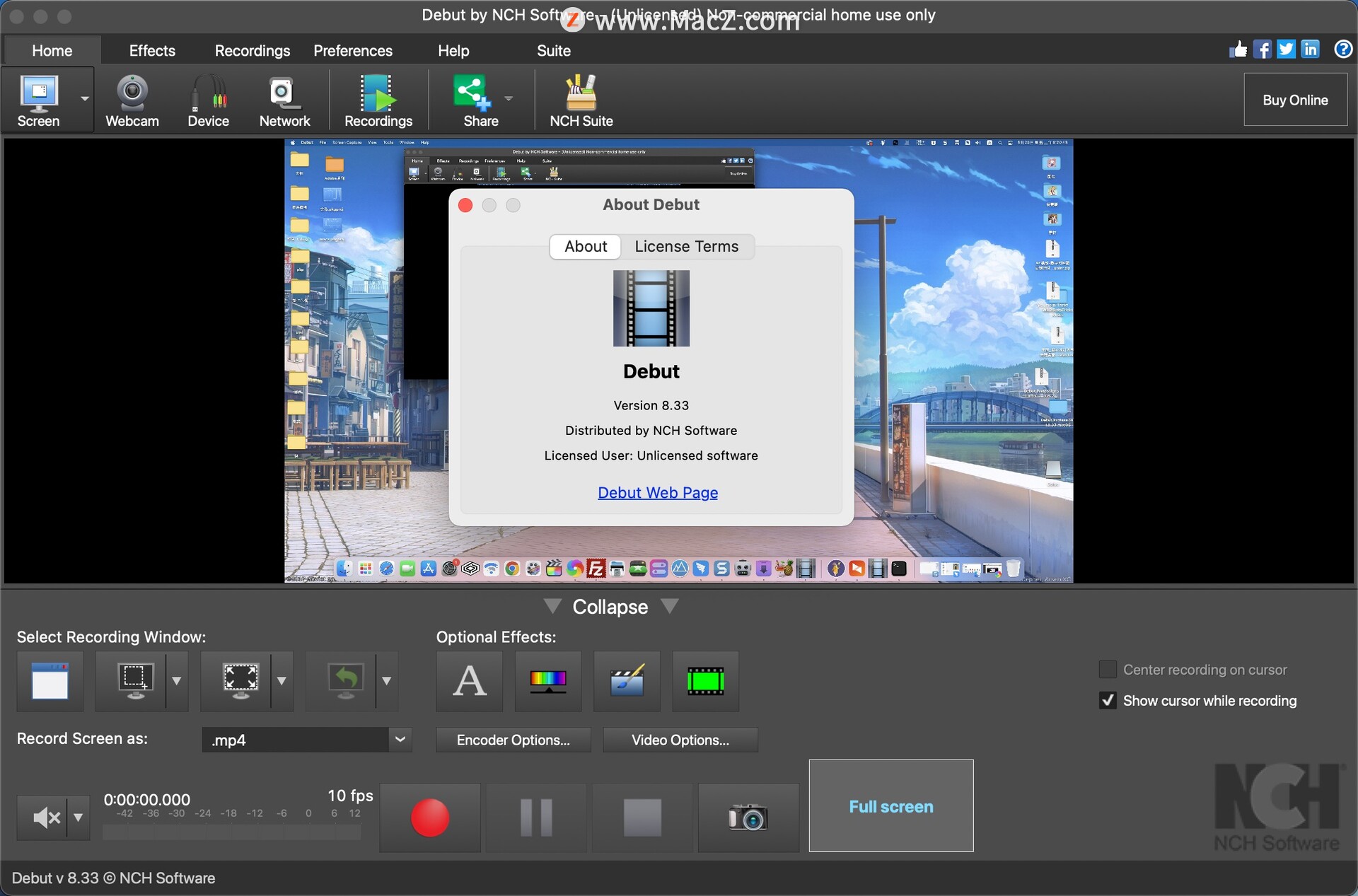Select the Device capture source
Image resolution: width=1358 pixels, height=896 pixels.
[x=208, y=100]
